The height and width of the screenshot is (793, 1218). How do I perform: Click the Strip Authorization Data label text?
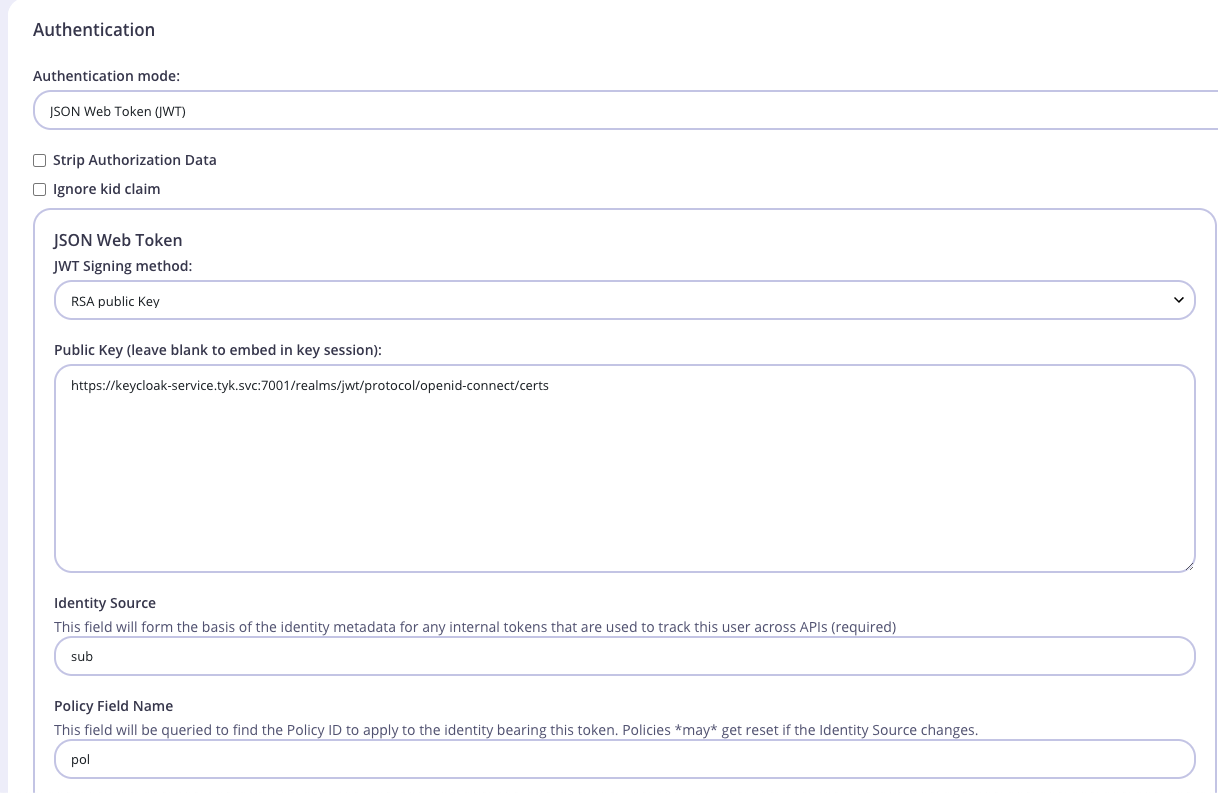tap(134, 160)
